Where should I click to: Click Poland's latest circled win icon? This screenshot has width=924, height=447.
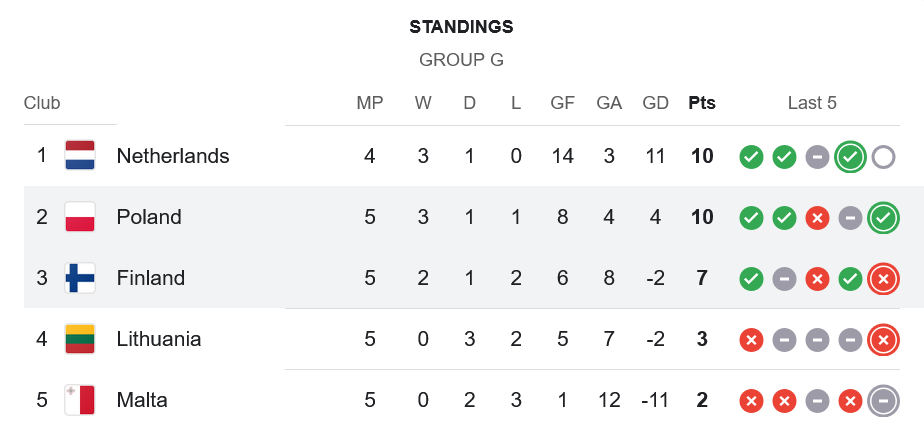pyautogui.click(x=883, y=218)
